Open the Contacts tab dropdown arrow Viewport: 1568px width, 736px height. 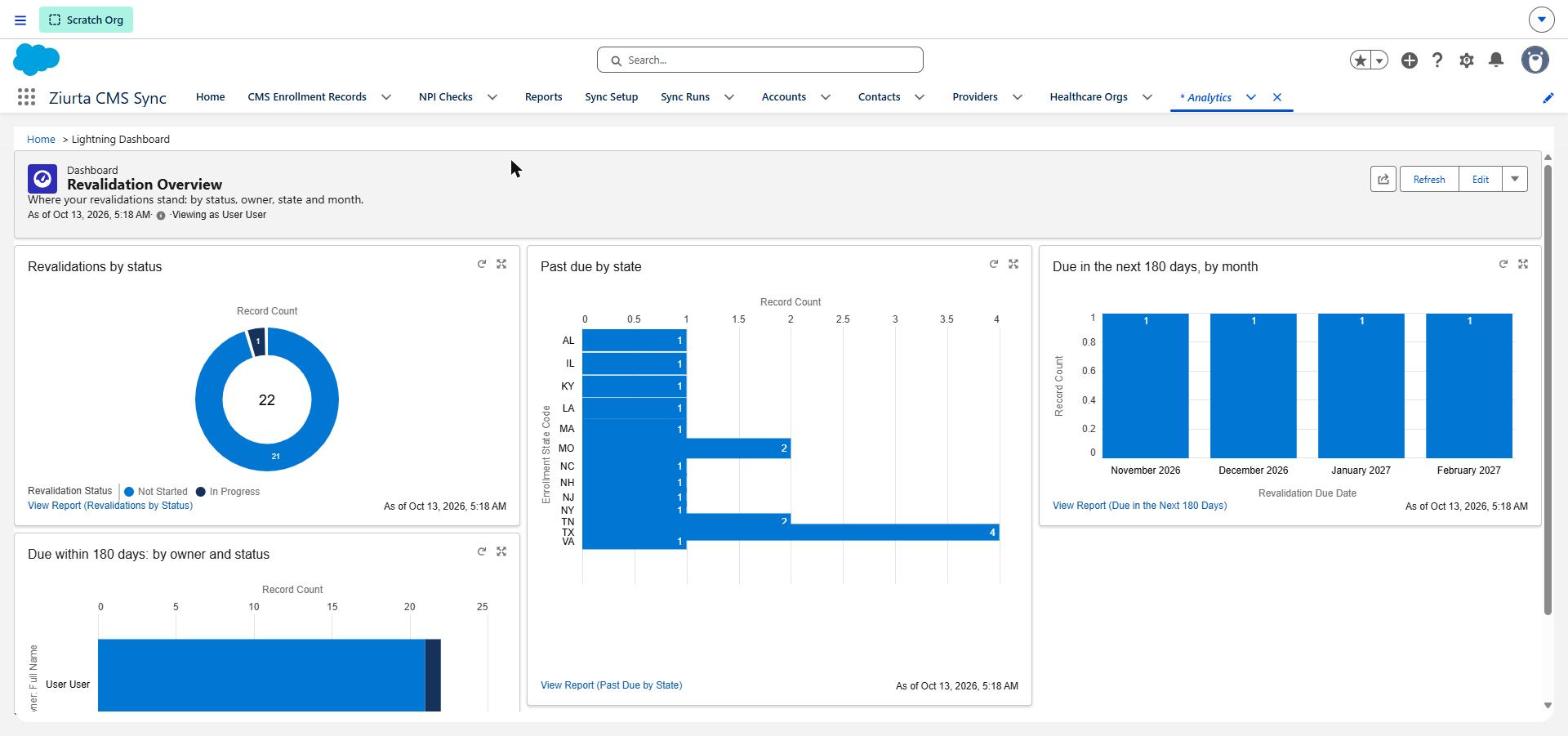click(x=920, y=97)
